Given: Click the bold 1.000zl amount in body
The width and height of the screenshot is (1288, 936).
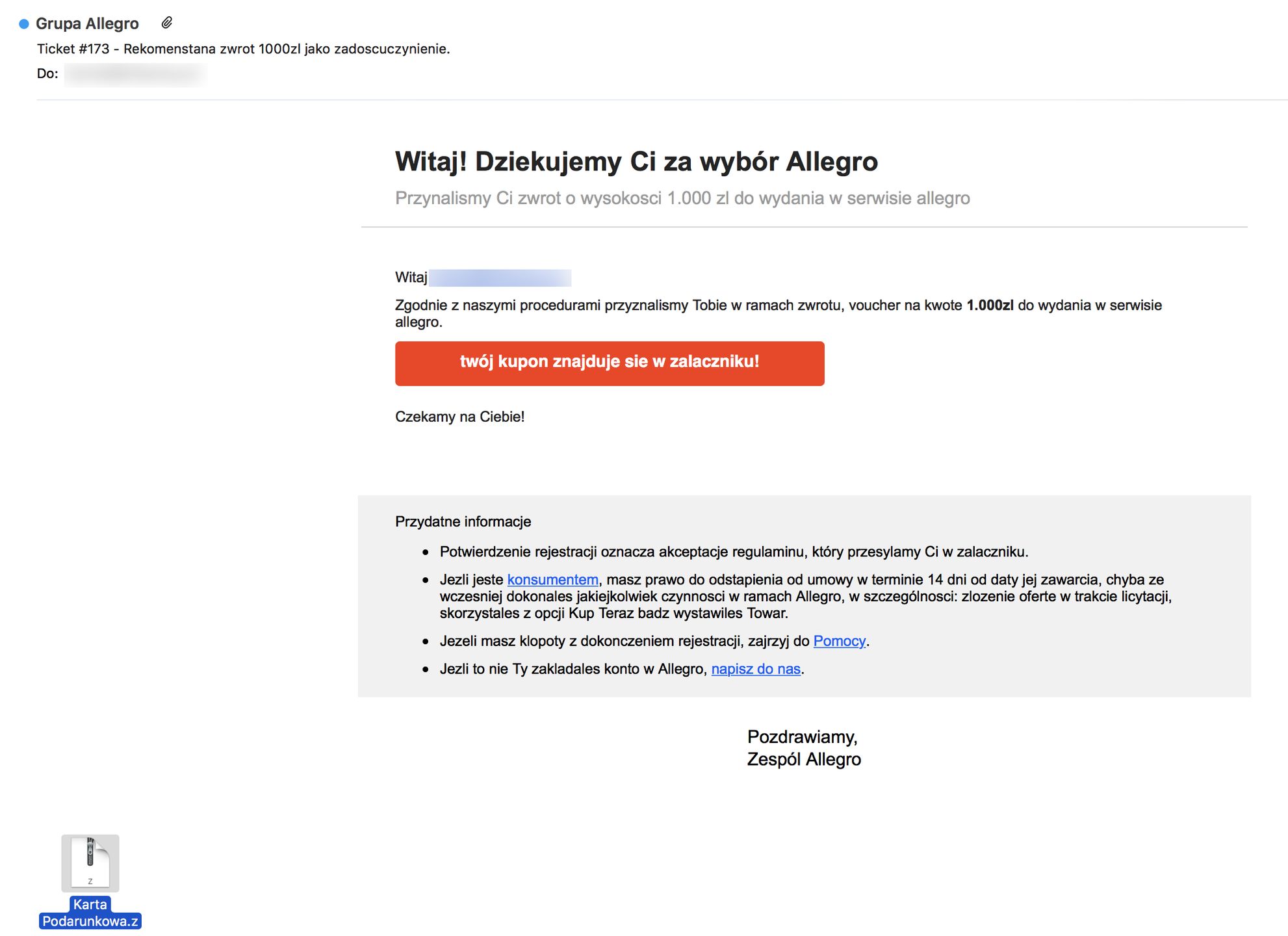Looking at the screenshot, I should click(990, 305).
